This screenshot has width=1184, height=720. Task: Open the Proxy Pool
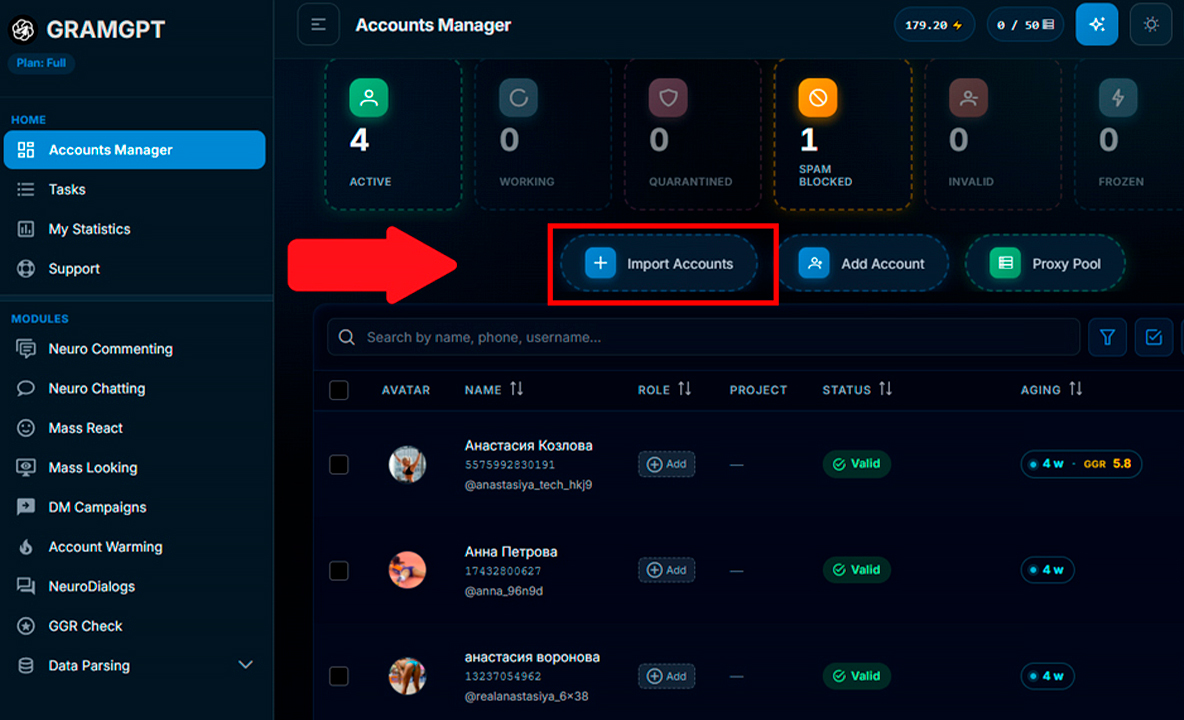[1045, 263]
